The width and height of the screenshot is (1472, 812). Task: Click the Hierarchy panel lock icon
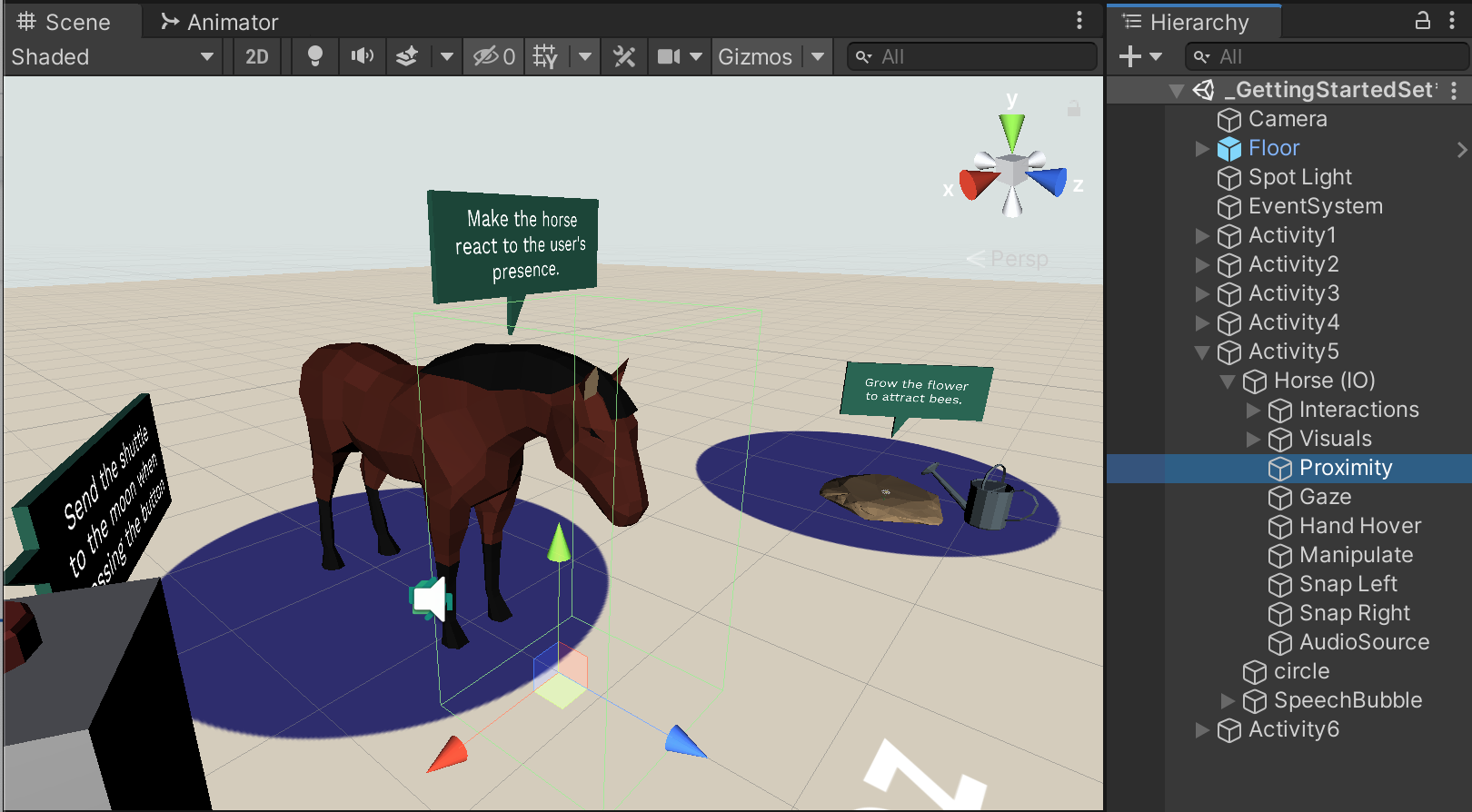[1423, 21]
